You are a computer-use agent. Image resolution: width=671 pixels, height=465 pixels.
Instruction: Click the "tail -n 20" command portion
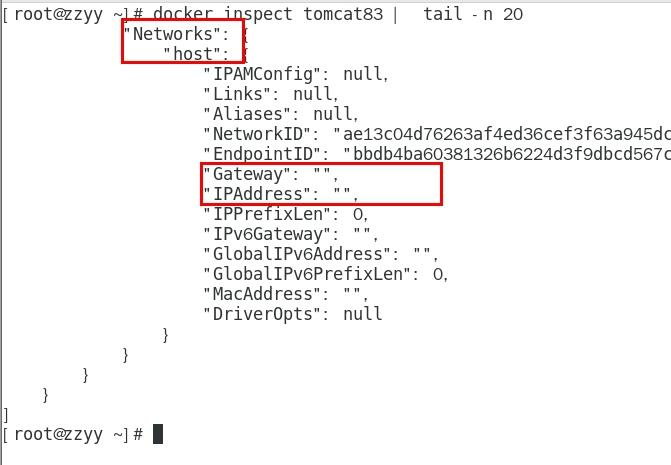pos(473,14)
